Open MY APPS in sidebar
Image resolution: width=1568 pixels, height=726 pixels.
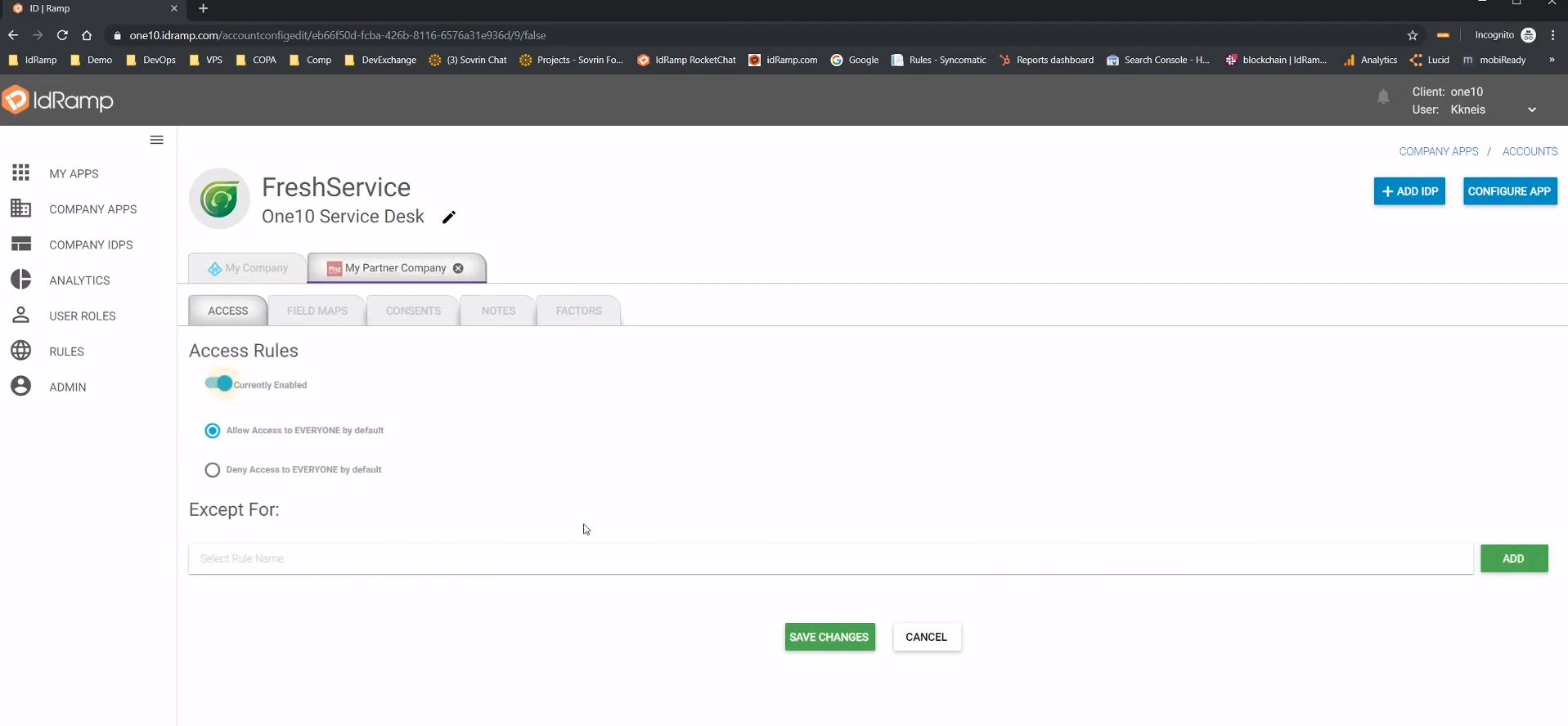click(x=74, y=173)
